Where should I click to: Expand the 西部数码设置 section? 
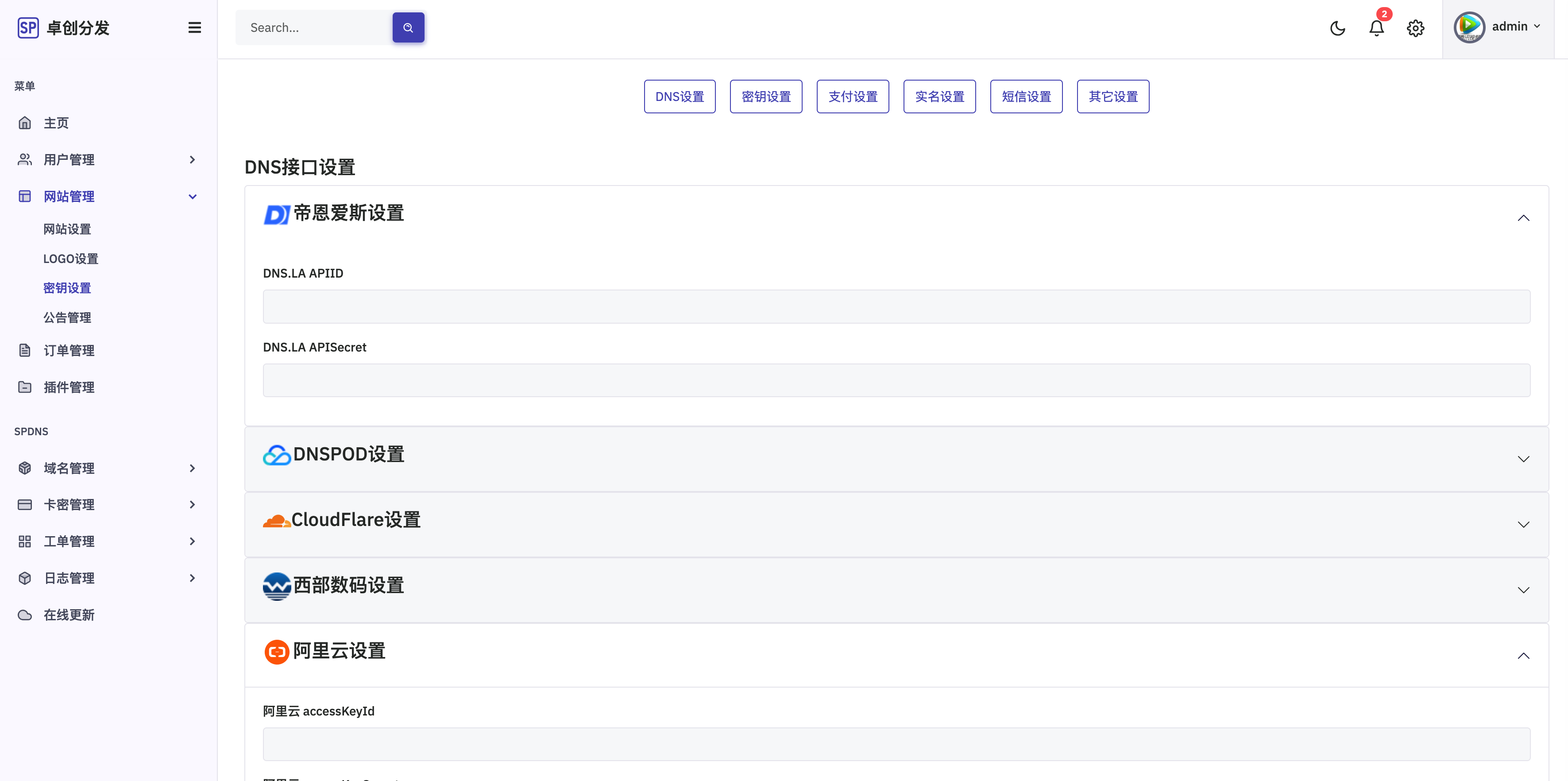coord(896,589)
